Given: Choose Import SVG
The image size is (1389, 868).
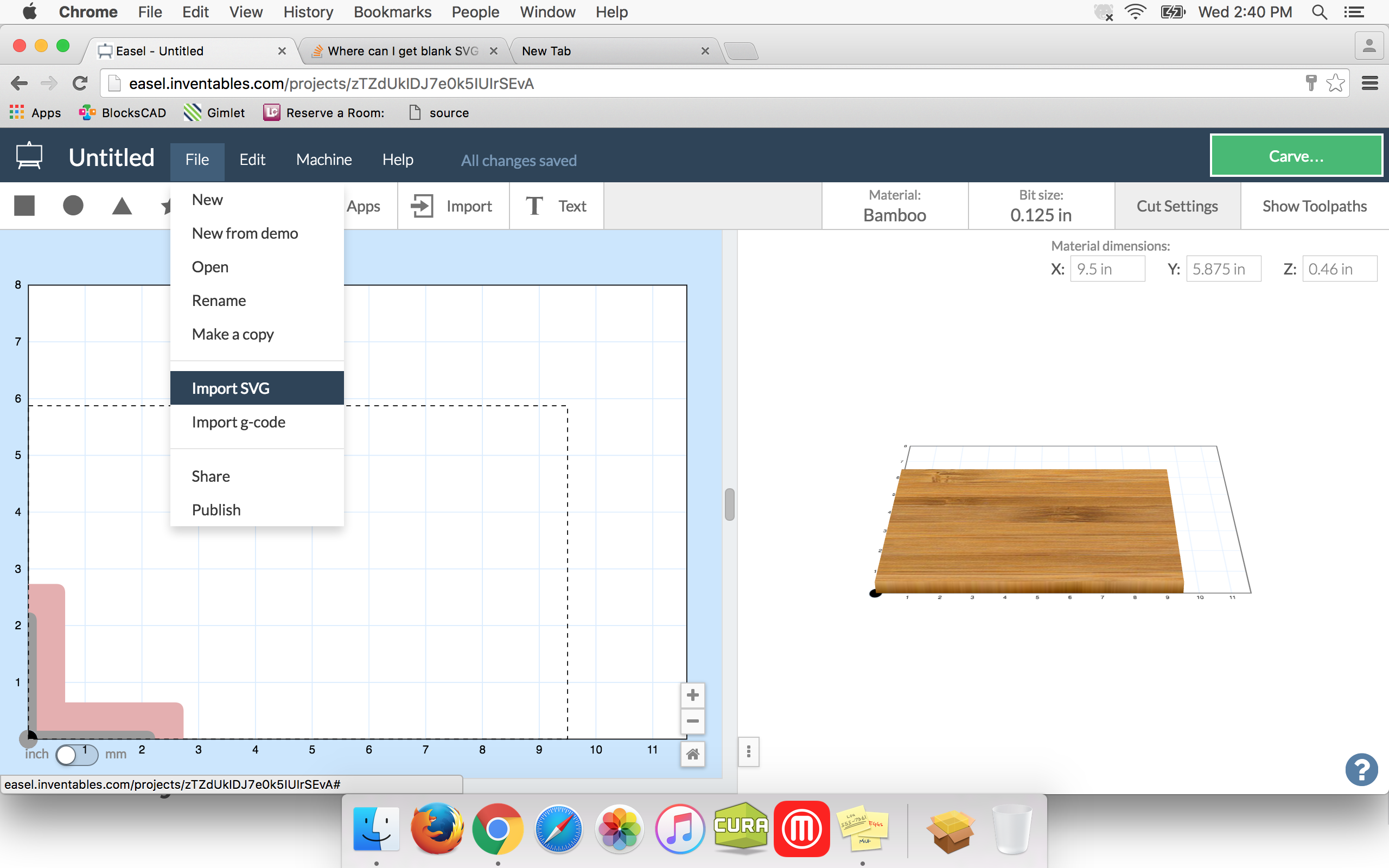Looking at the screenshot, I should click(x=257, y=388).
